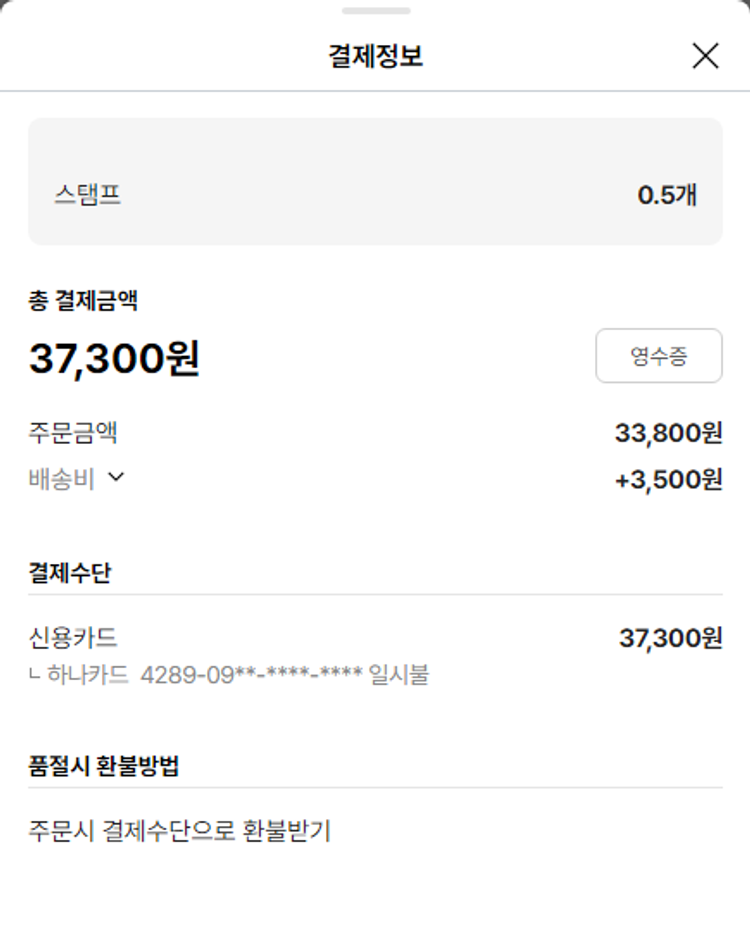Click the 배송비 label text
Screen dimensions: 750x950
[x=62, y=480]
